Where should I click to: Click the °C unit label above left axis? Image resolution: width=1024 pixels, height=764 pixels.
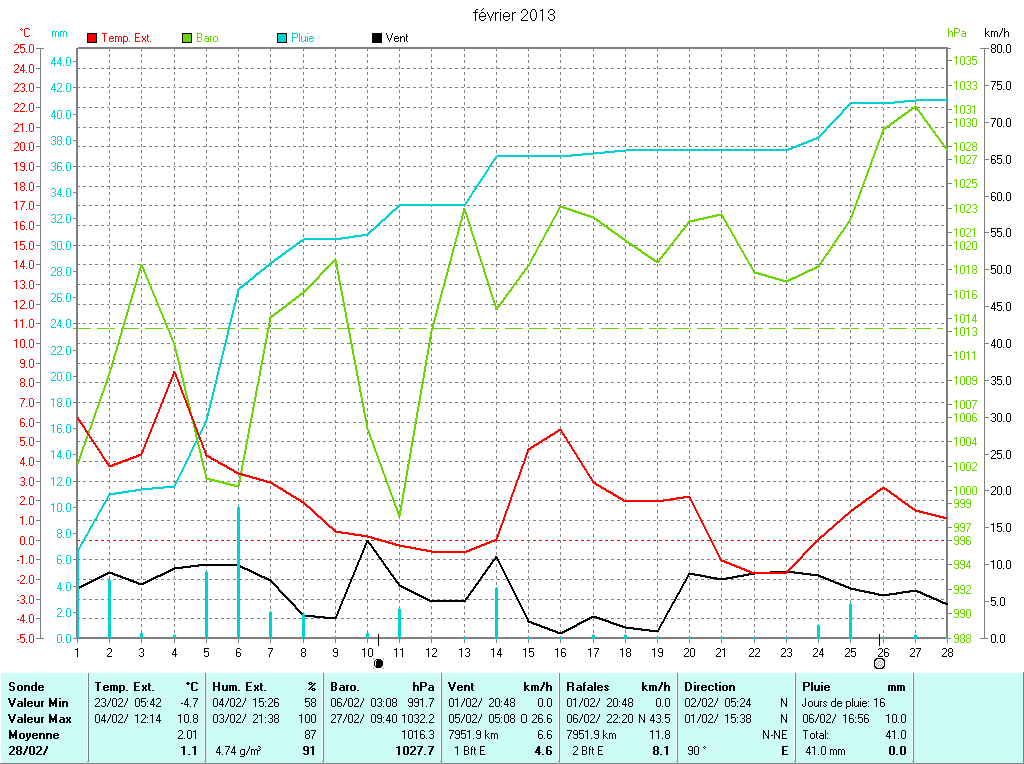click(26, 33)
